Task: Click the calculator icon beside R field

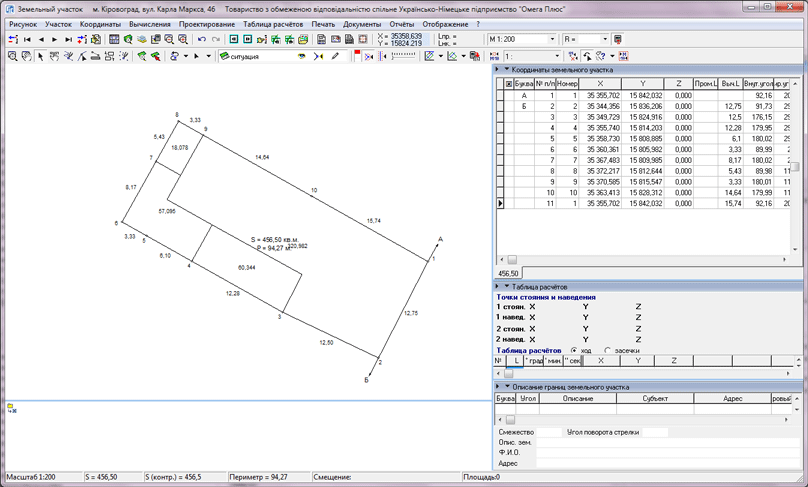Action: [x=617, y=40]
